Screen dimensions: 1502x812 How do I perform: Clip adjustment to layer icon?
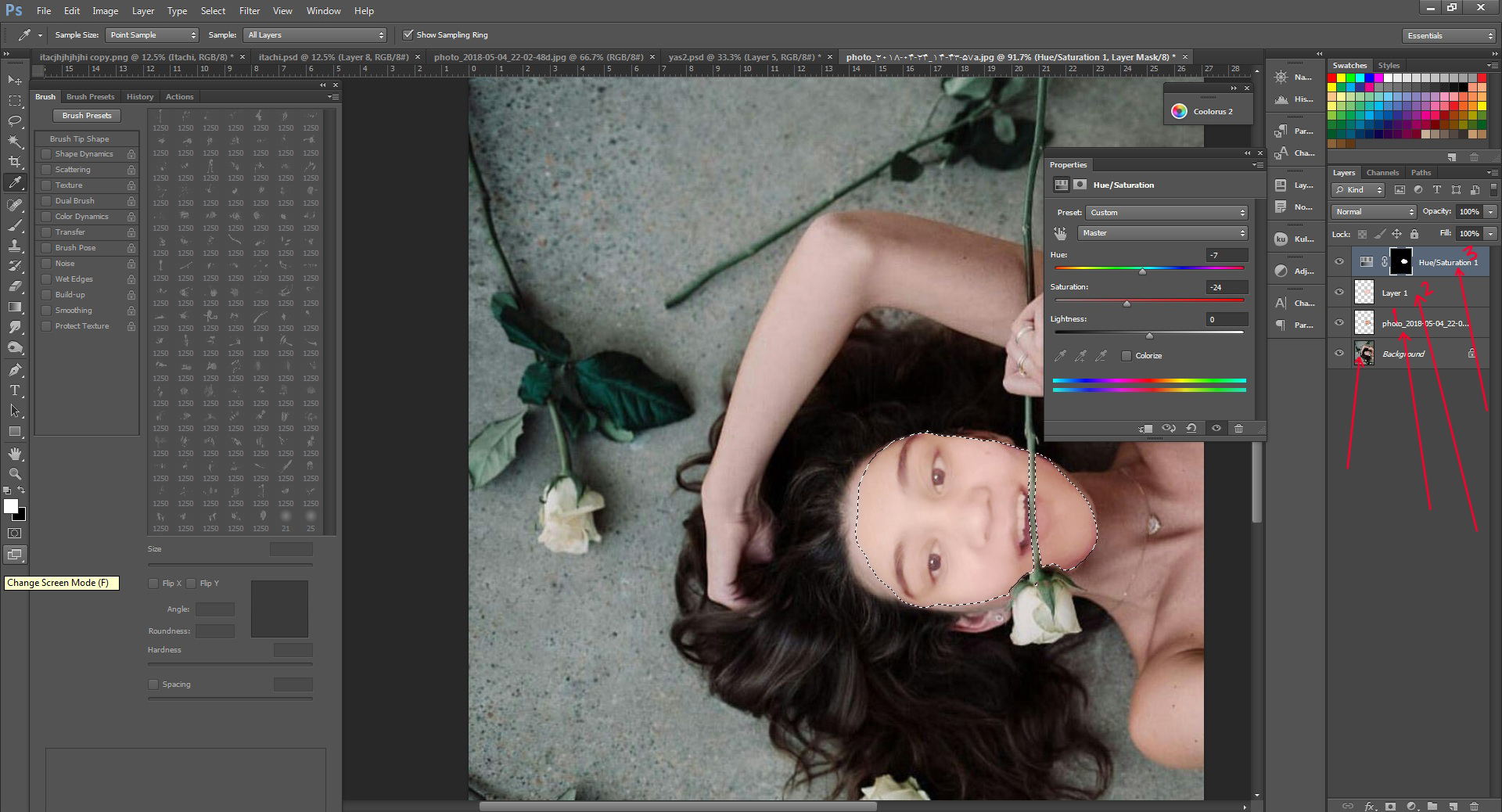[1146, 429]
